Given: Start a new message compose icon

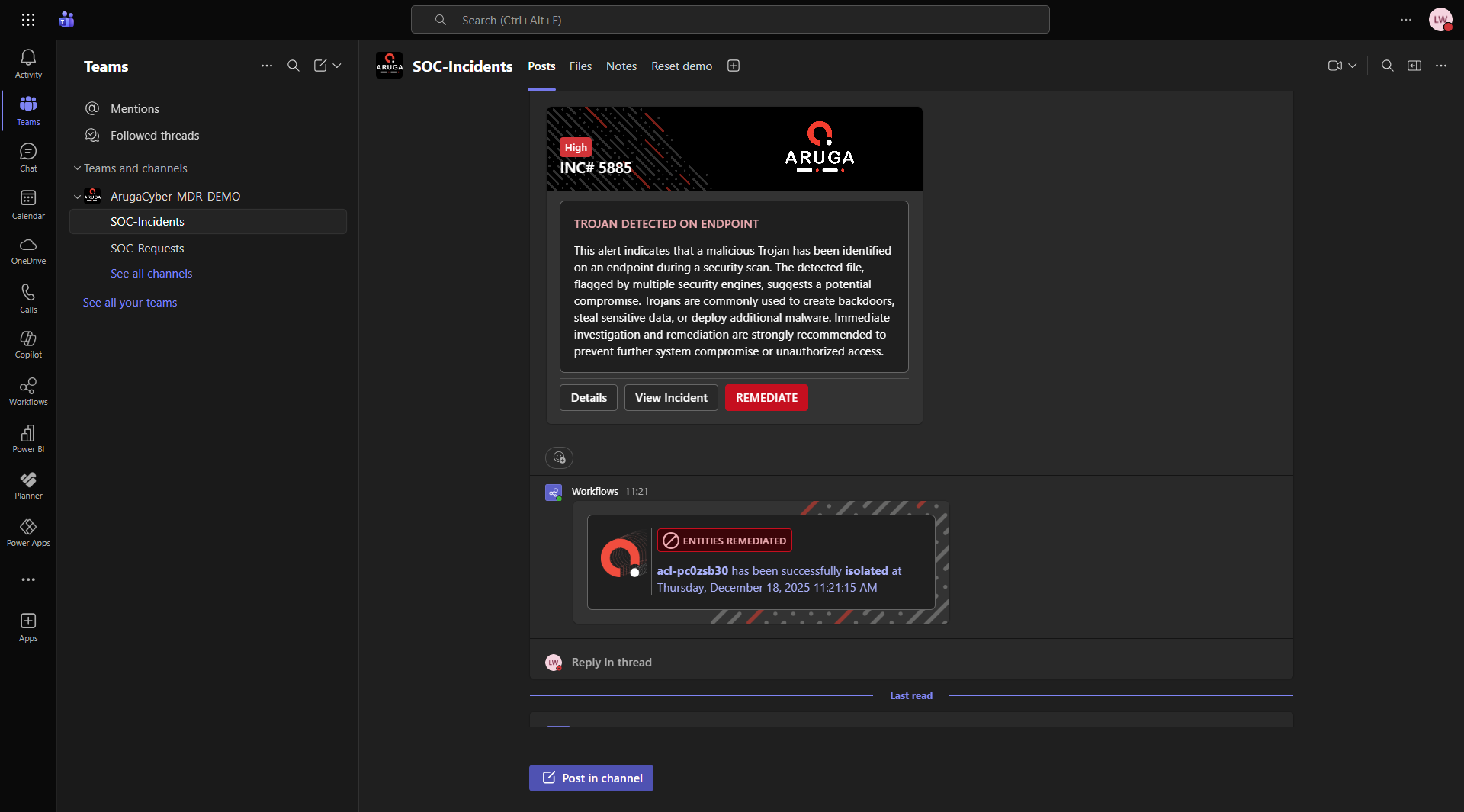Looking at the screenshot, I should point(320,66).
